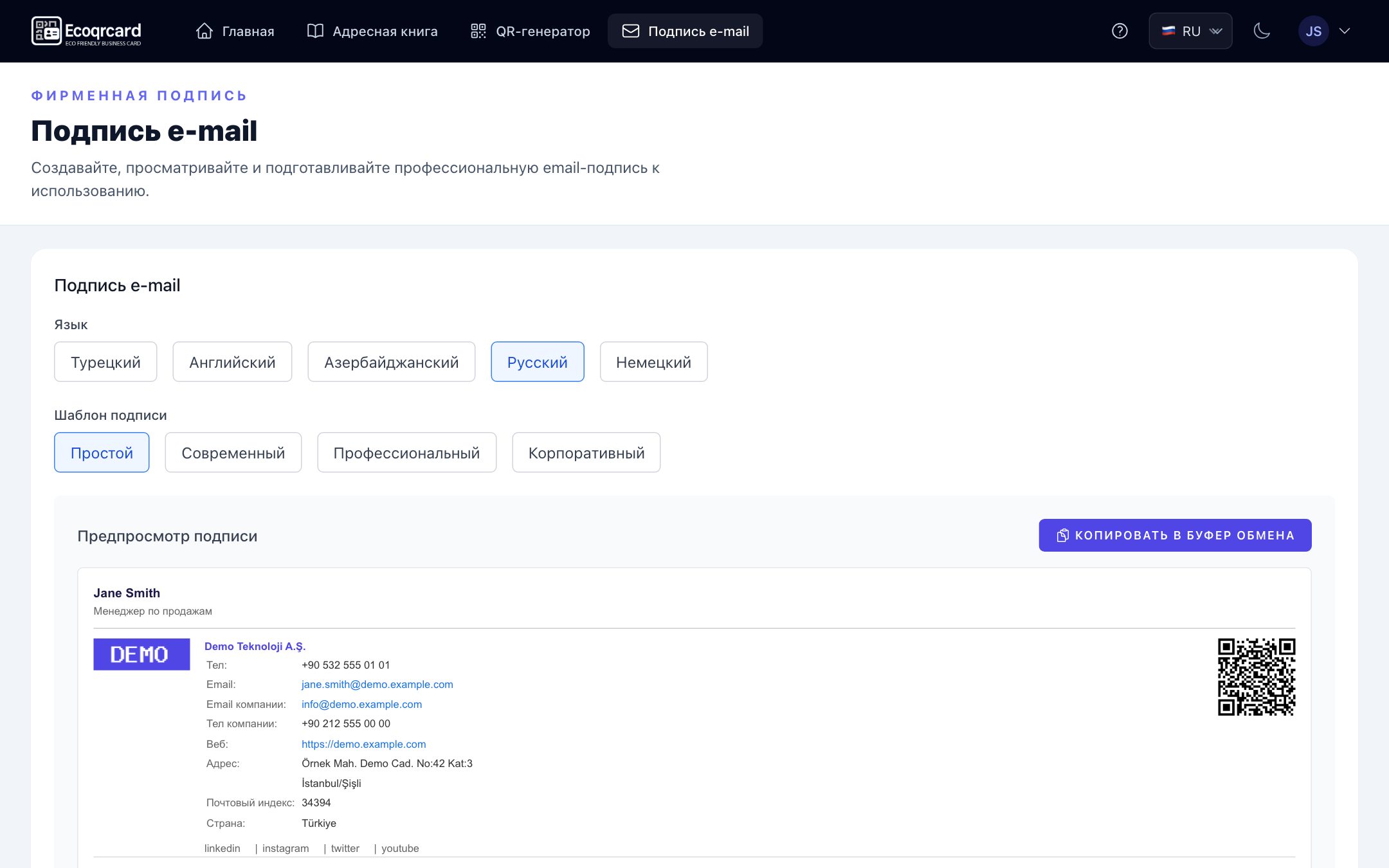Click the Russian flag icon
This screenshot has width=1389, height=868.
pyautogui.click(x=1168, y=31)
